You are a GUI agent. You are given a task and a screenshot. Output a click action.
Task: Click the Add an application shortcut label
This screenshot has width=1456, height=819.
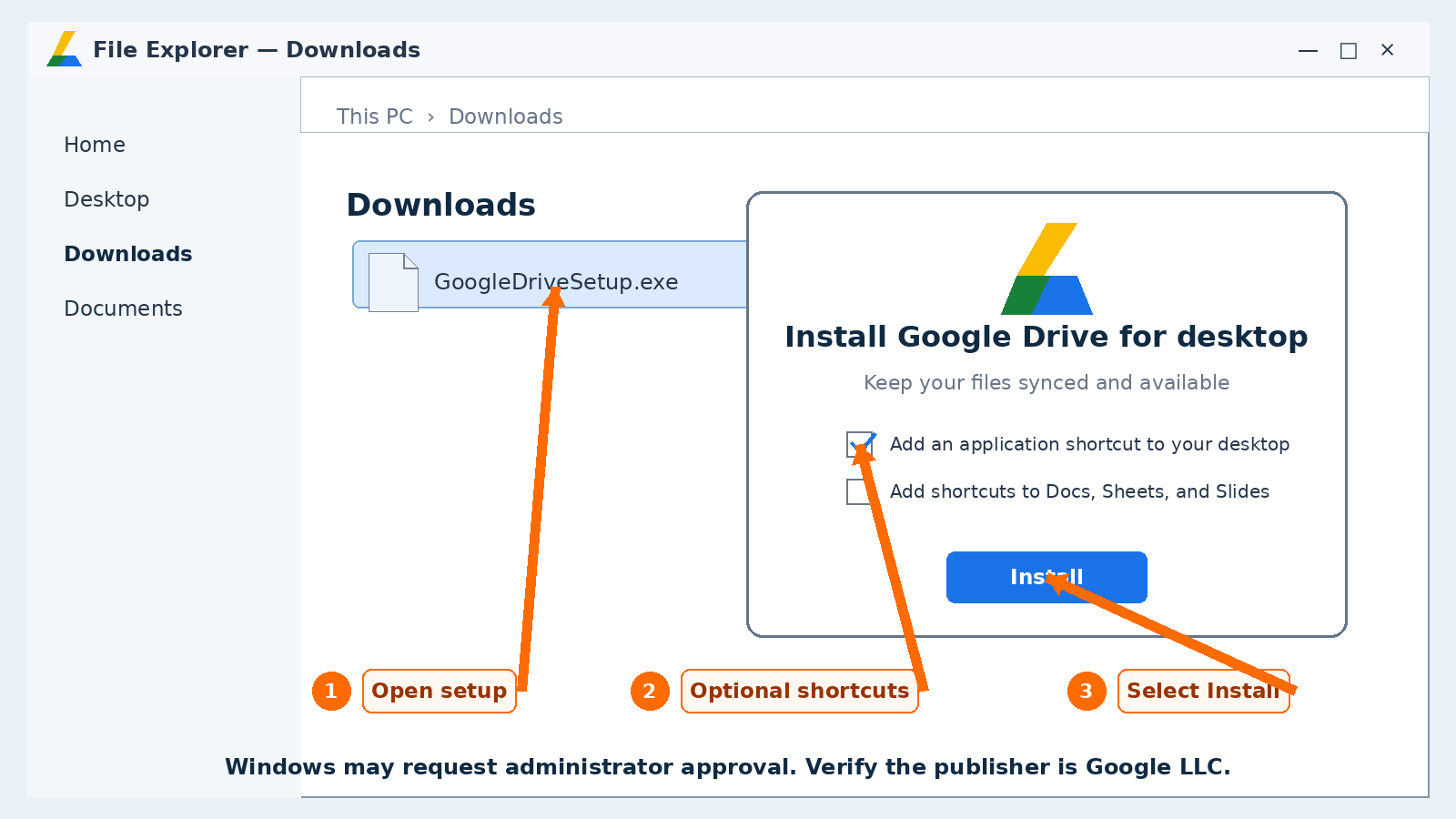click(x=1089, y=444)
